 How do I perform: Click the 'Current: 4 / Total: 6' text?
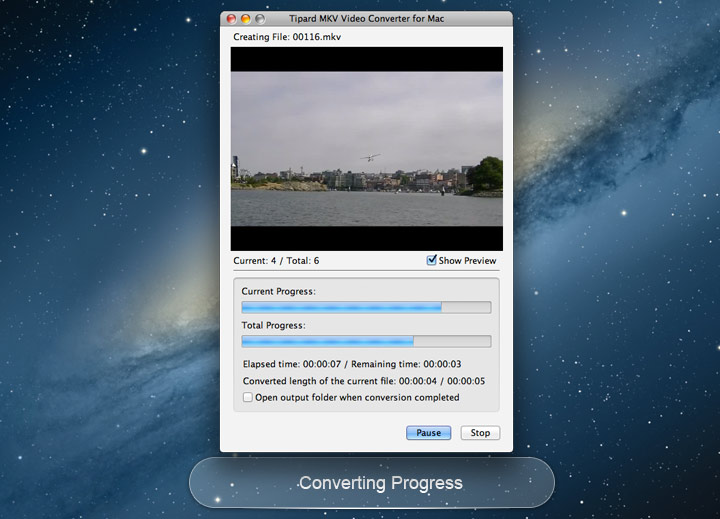coord(276,260)
